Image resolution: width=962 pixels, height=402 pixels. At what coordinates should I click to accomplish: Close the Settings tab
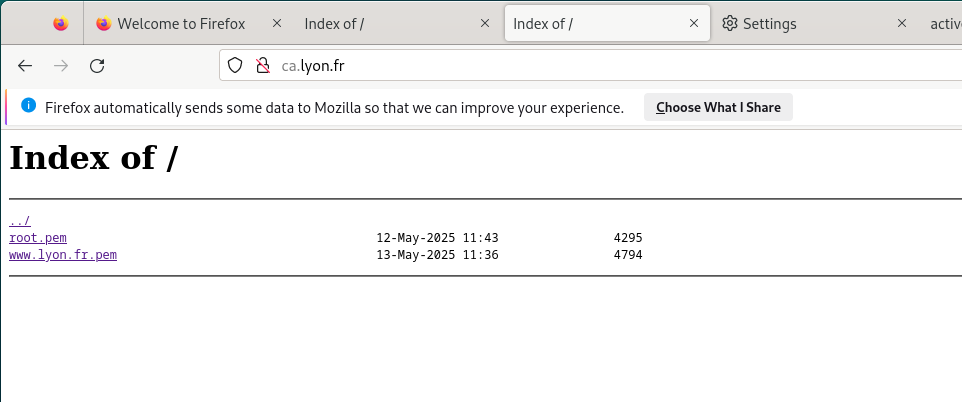902,23
